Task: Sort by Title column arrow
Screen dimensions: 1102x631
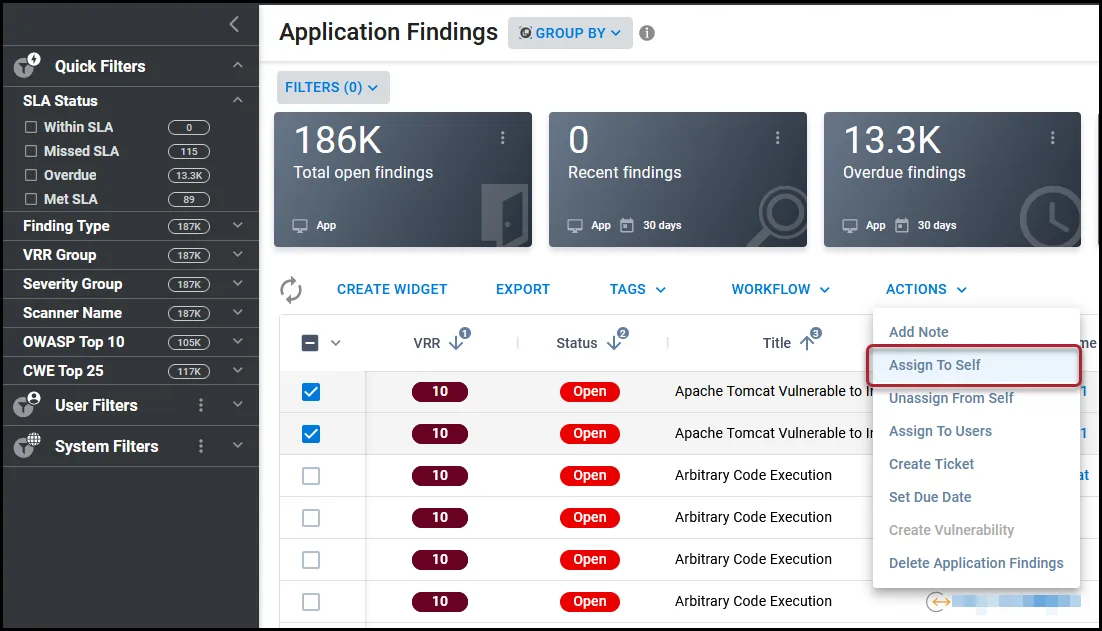Action: (x=806, y=342)
